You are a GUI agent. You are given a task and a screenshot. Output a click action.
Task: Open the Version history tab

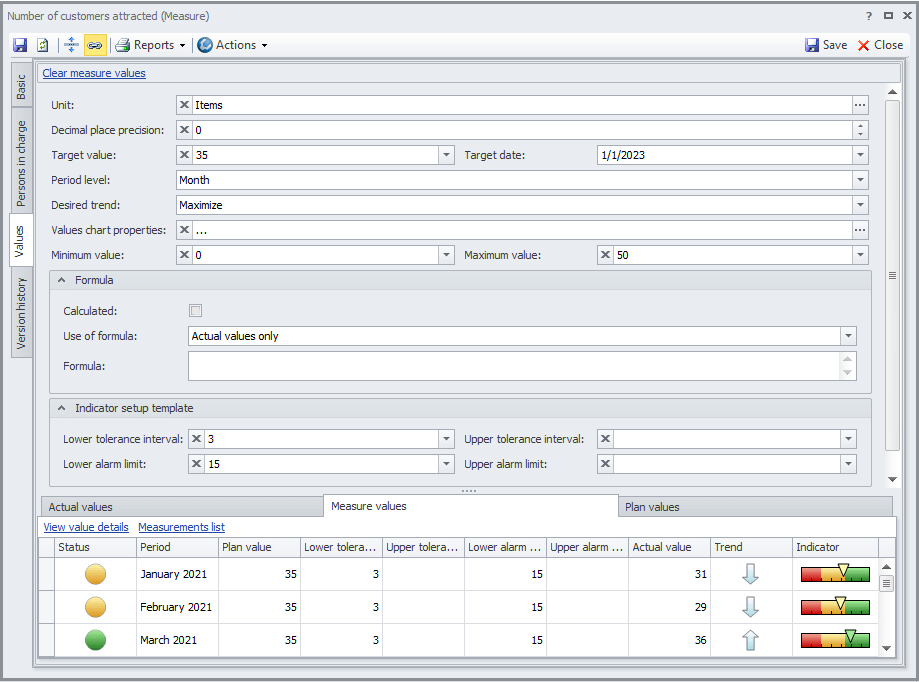(21, 313)
